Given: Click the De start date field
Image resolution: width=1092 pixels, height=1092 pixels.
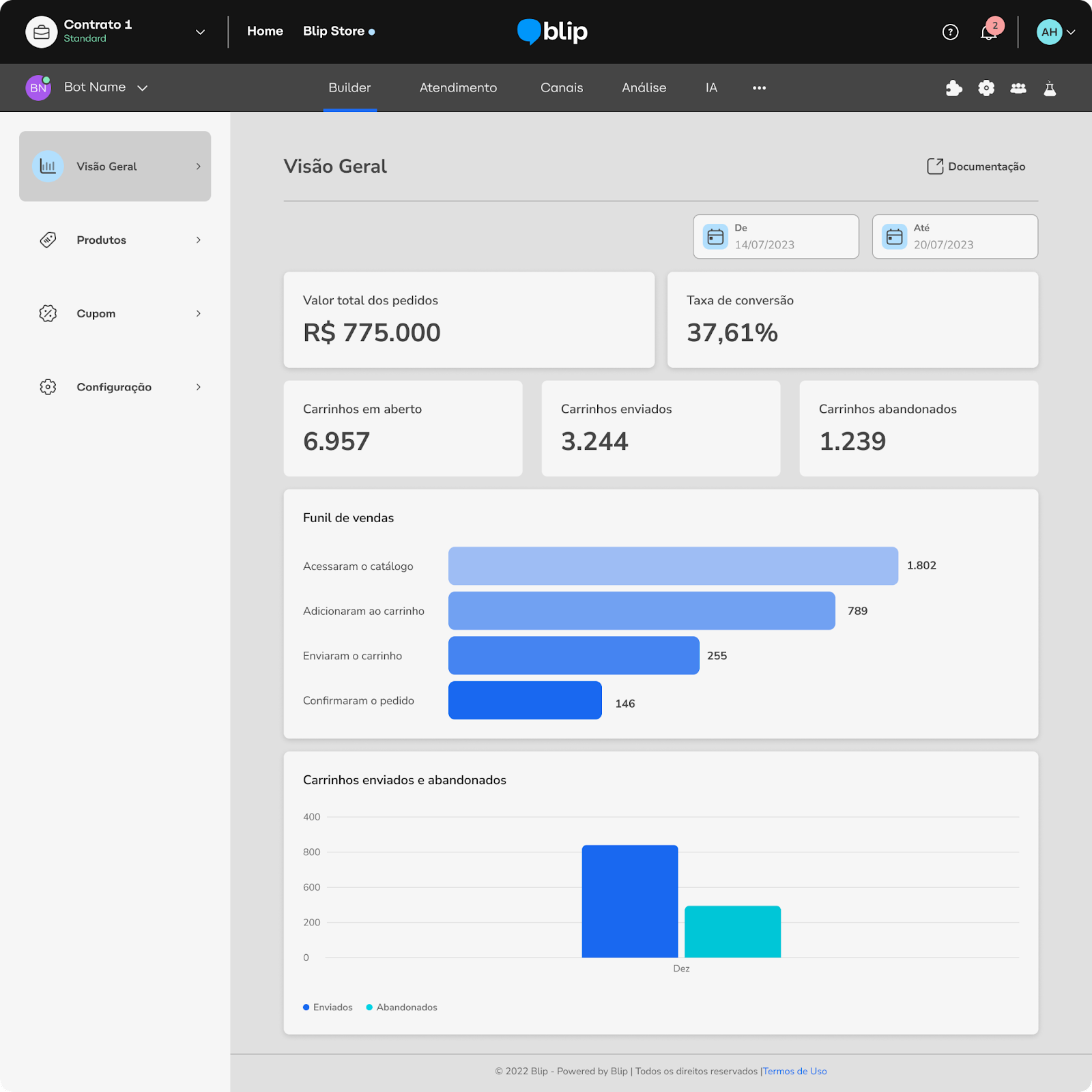Looking at the screenshot, I should [775, 237].
